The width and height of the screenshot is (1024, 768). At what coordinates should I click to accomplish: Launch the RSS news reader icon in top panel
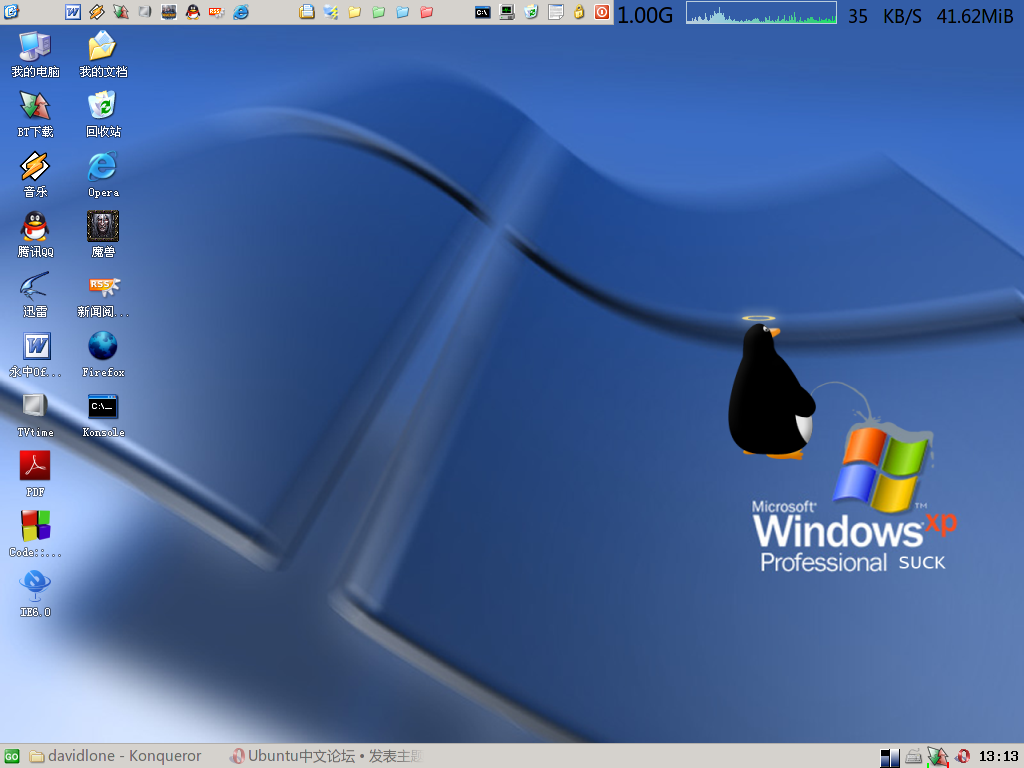217,11
